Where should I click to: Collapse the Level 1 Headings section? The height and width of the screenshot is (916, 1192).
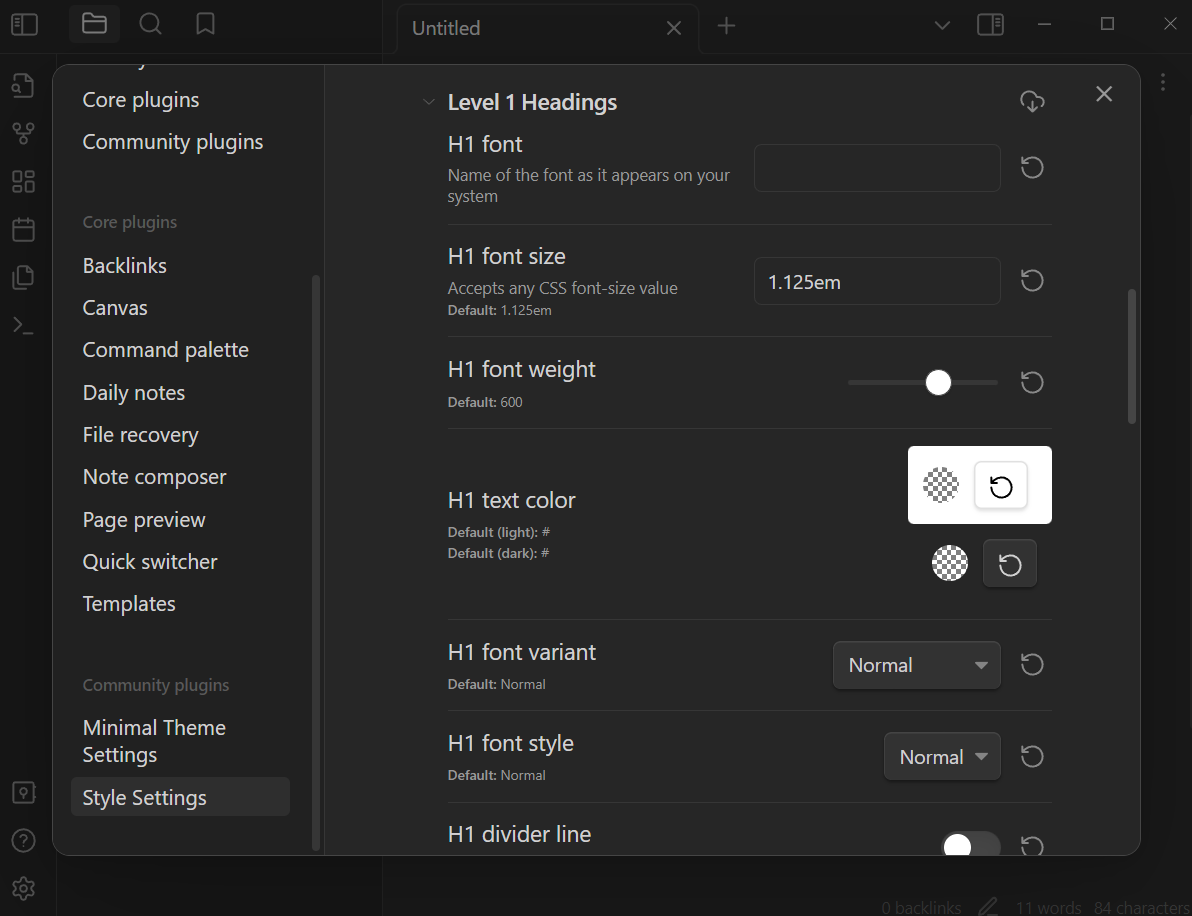click(429, 102)
